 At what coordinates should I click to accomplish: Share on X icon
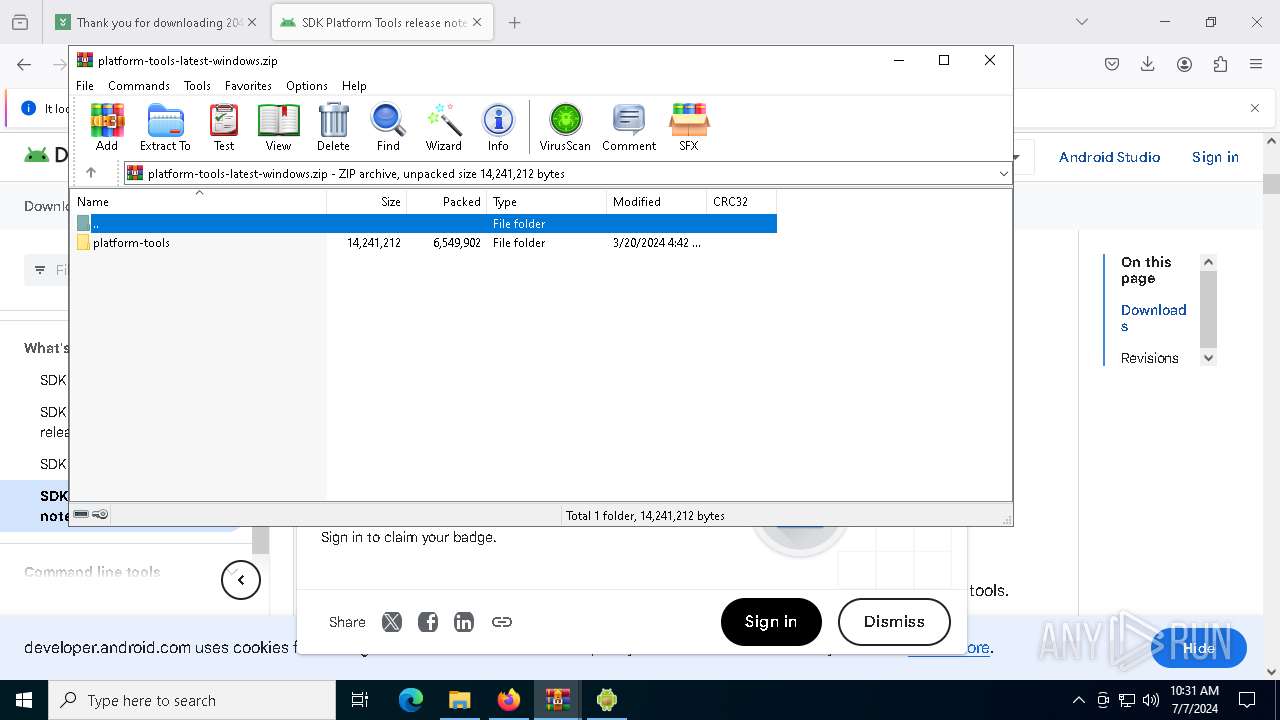click(x=392, y=622)
